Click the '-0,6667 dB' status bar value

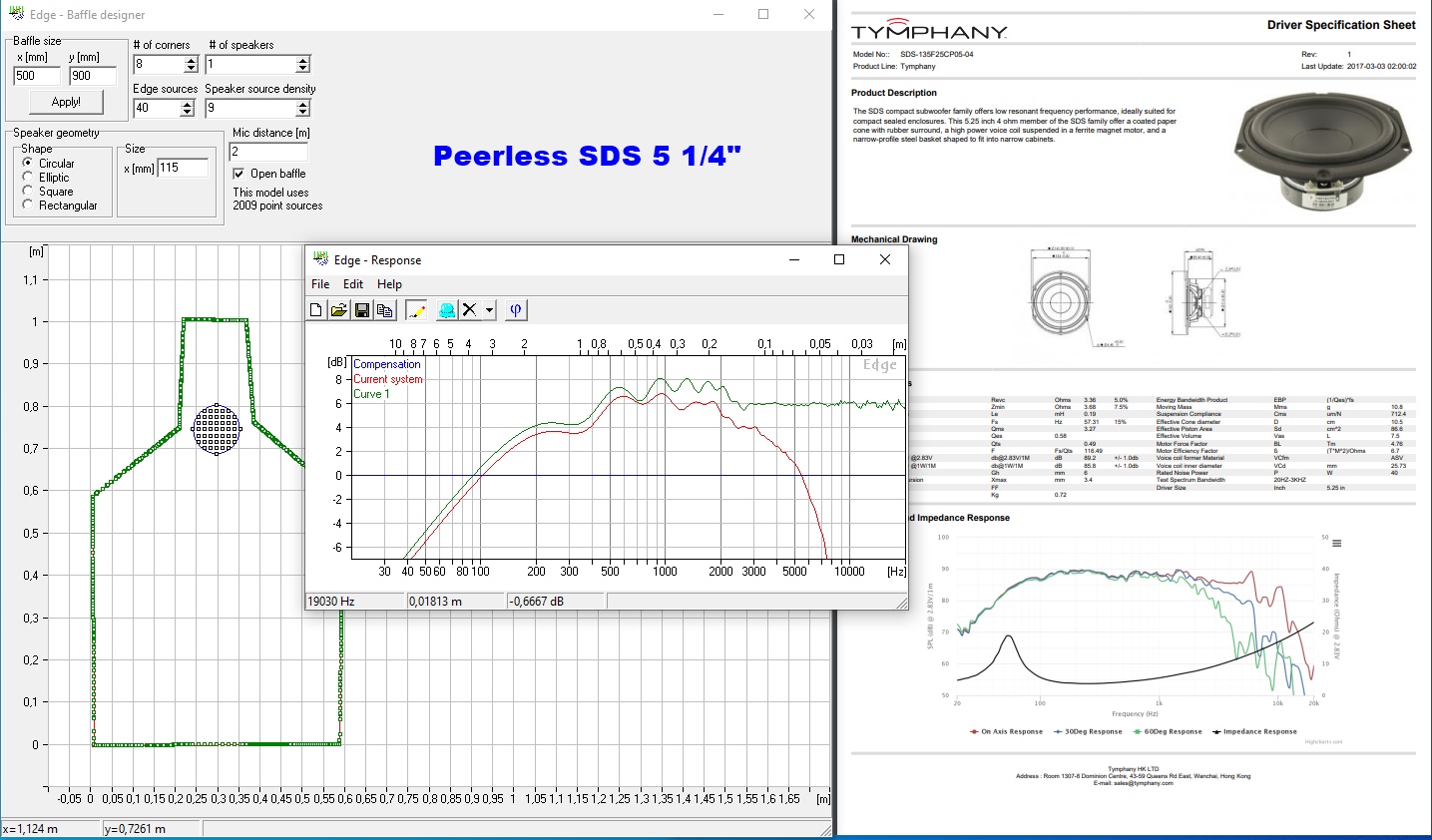(x=537, y=602)
